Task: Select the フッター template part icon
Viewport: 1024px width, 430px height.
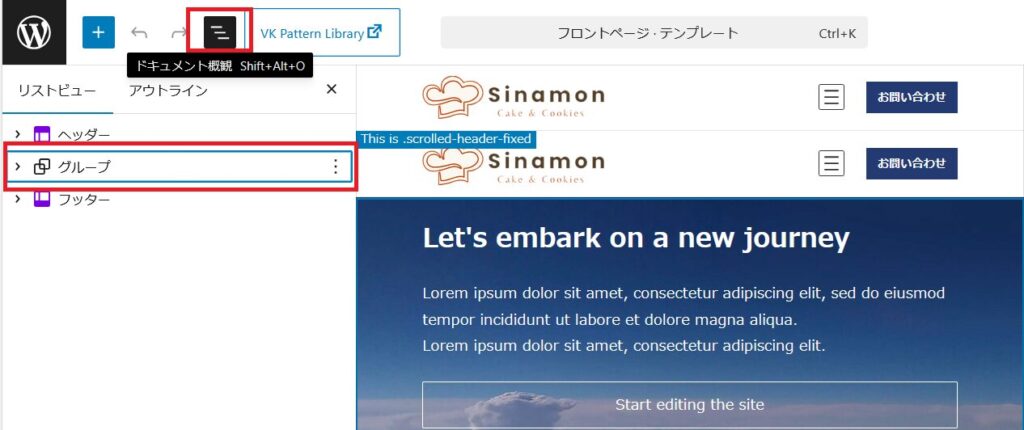Action: (x=42, y=199)
